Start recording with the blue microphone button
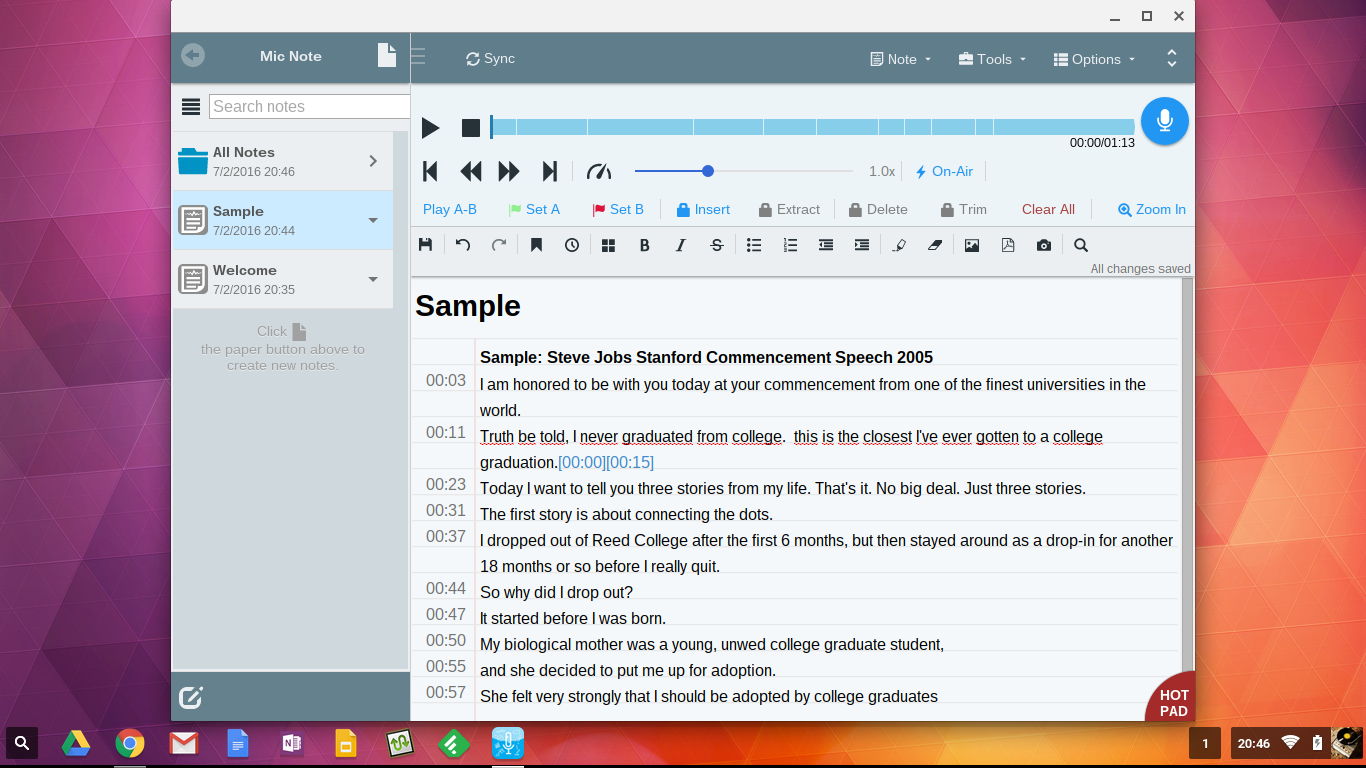 point(1164,122)
